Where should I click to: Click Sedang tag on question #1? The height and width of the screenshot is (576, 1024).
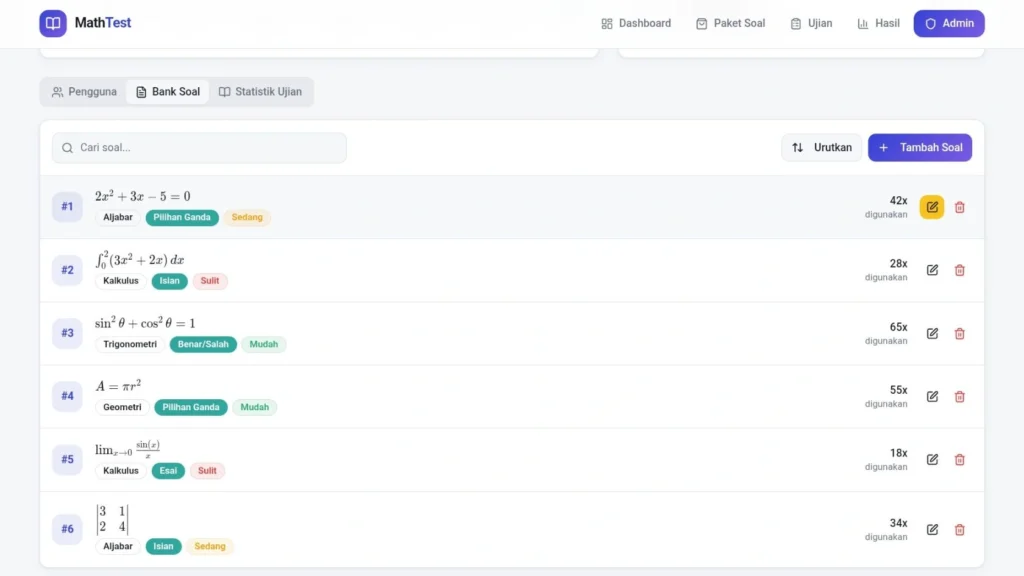[x=247, y=217]
